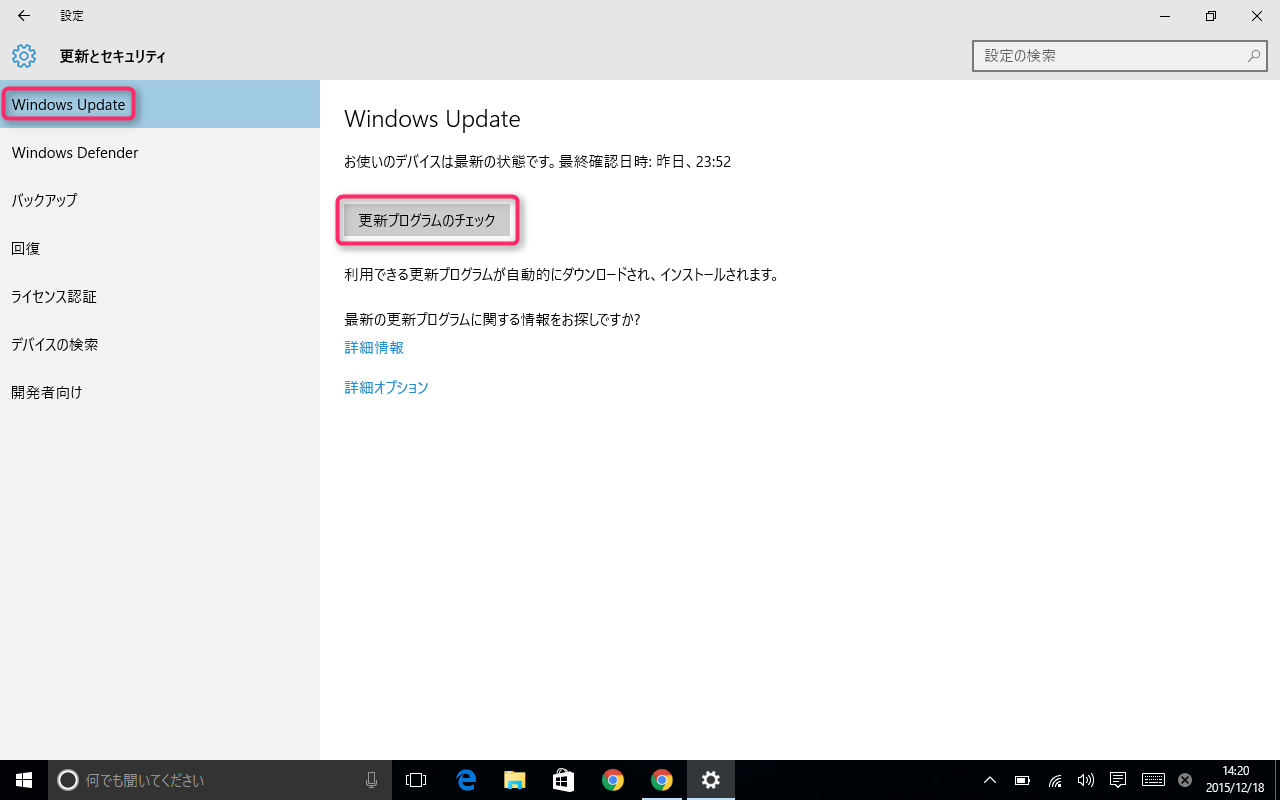The image size is (1280, 800).
Task: Click the 更新プログラムのチェック button
Action: 427,220
